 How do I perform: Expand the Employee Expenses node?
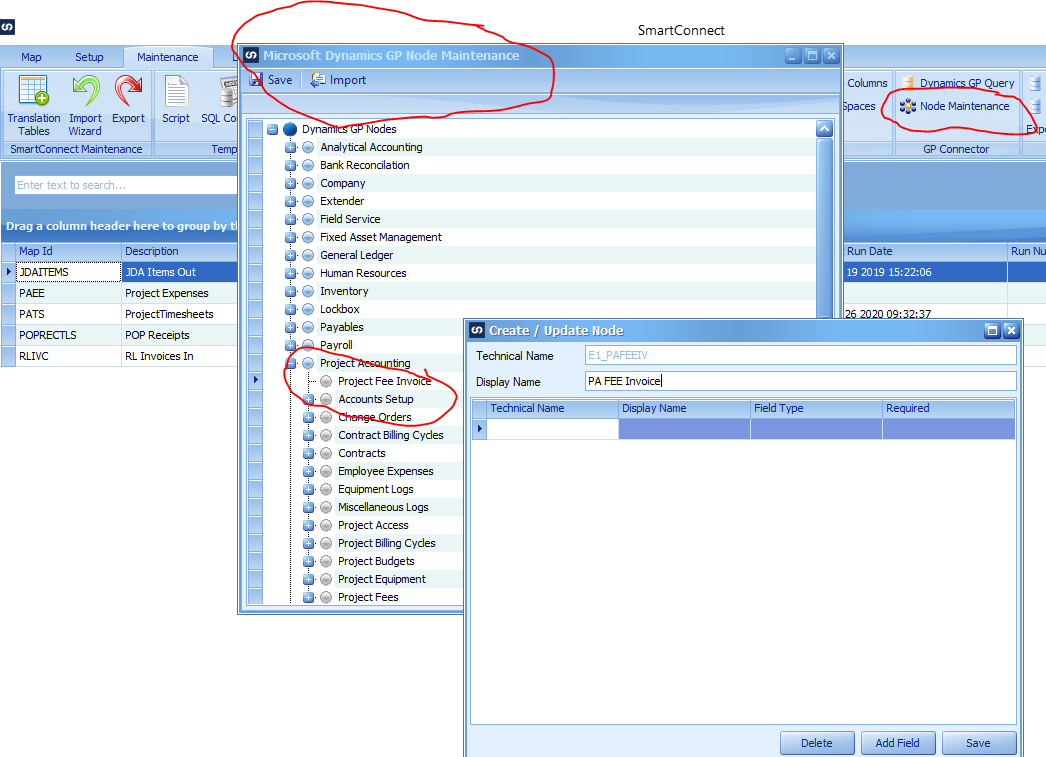(308, 471)
